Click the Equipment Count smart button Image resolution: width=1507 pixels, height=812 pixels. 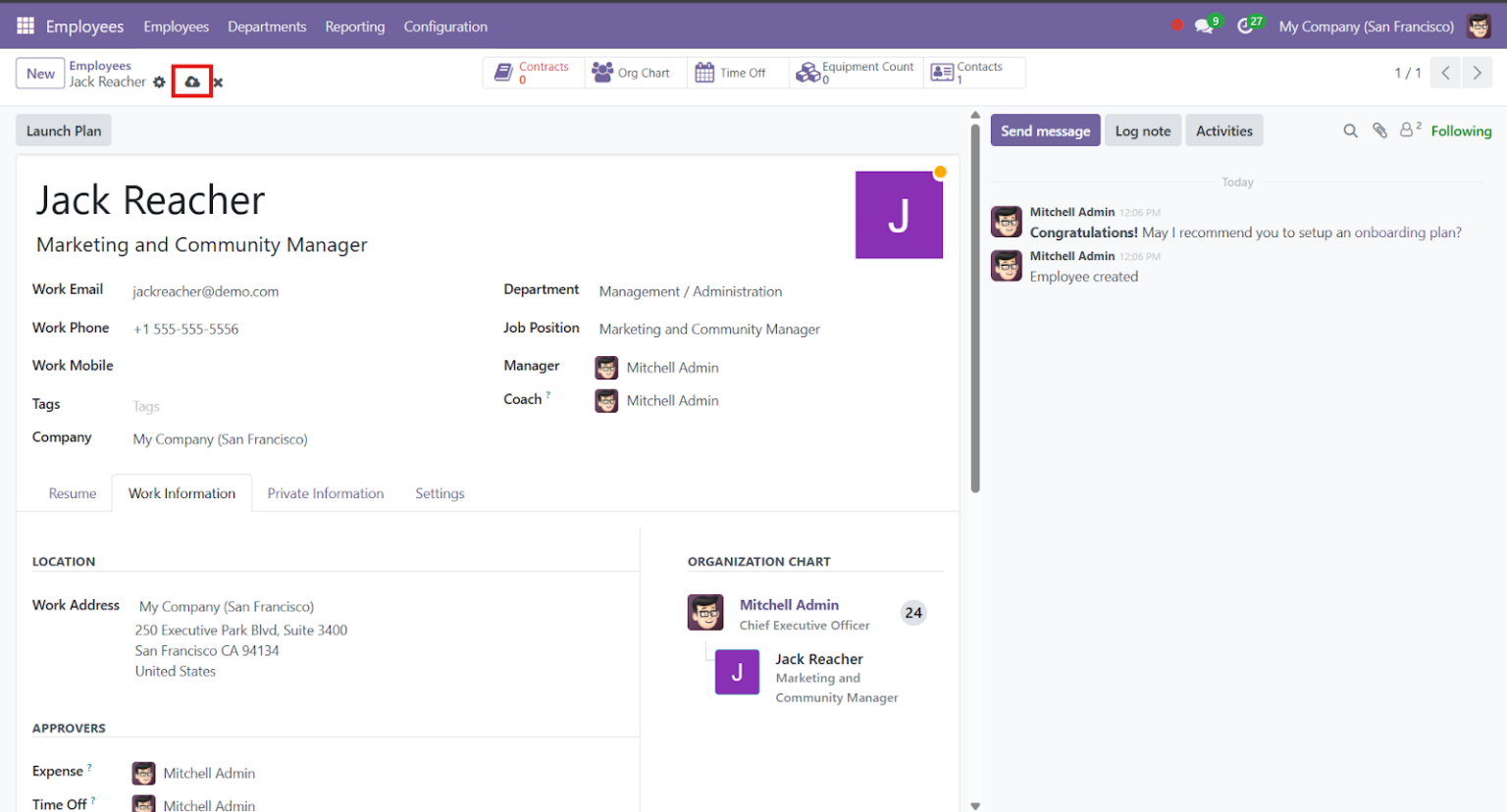[x=807, y=72]
